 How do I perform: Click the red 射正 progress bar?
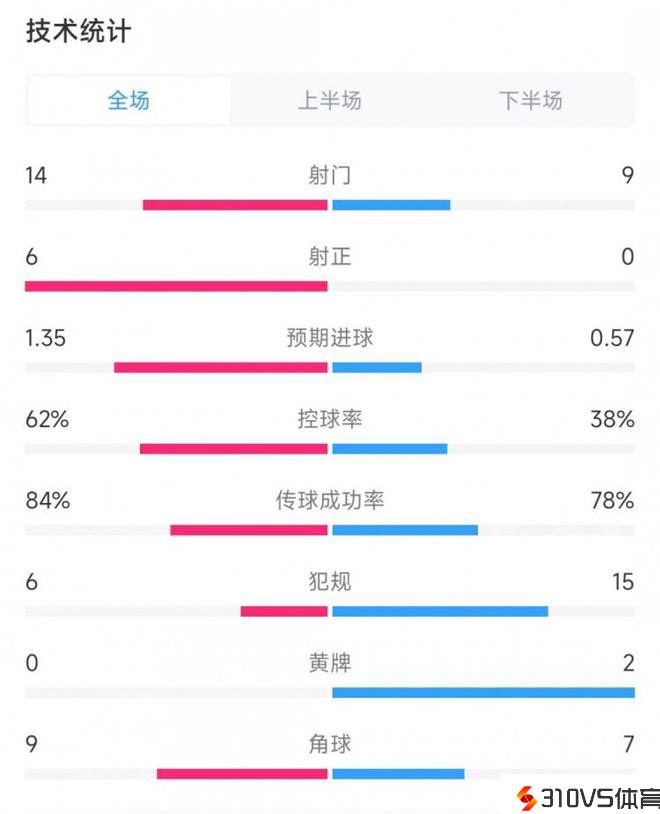tap(176, 286)
